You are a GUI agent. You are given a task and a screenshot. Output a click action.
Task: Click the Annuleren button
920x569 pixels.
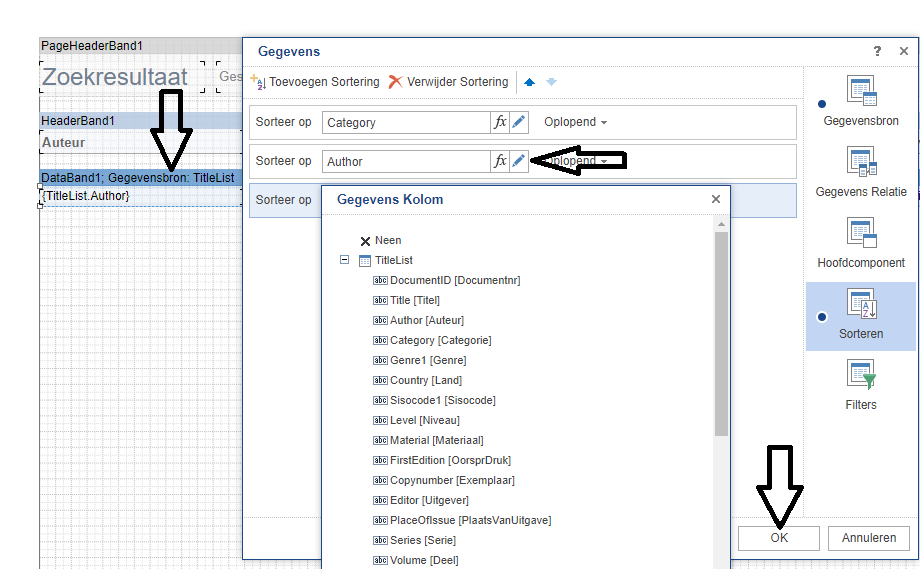coord(868,538)
